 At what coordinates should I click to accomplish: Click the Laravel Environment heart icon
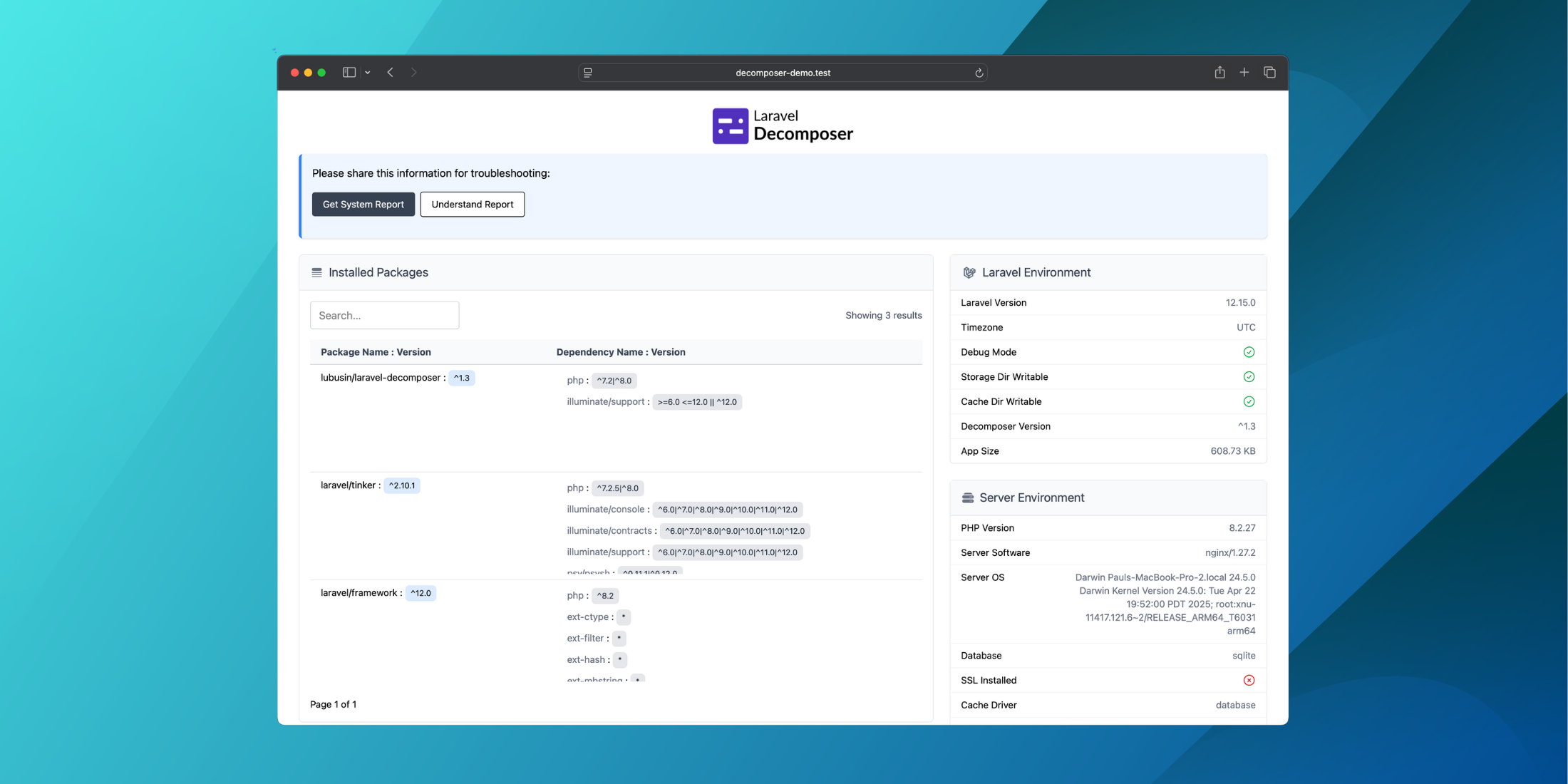[x=969, y=272]
